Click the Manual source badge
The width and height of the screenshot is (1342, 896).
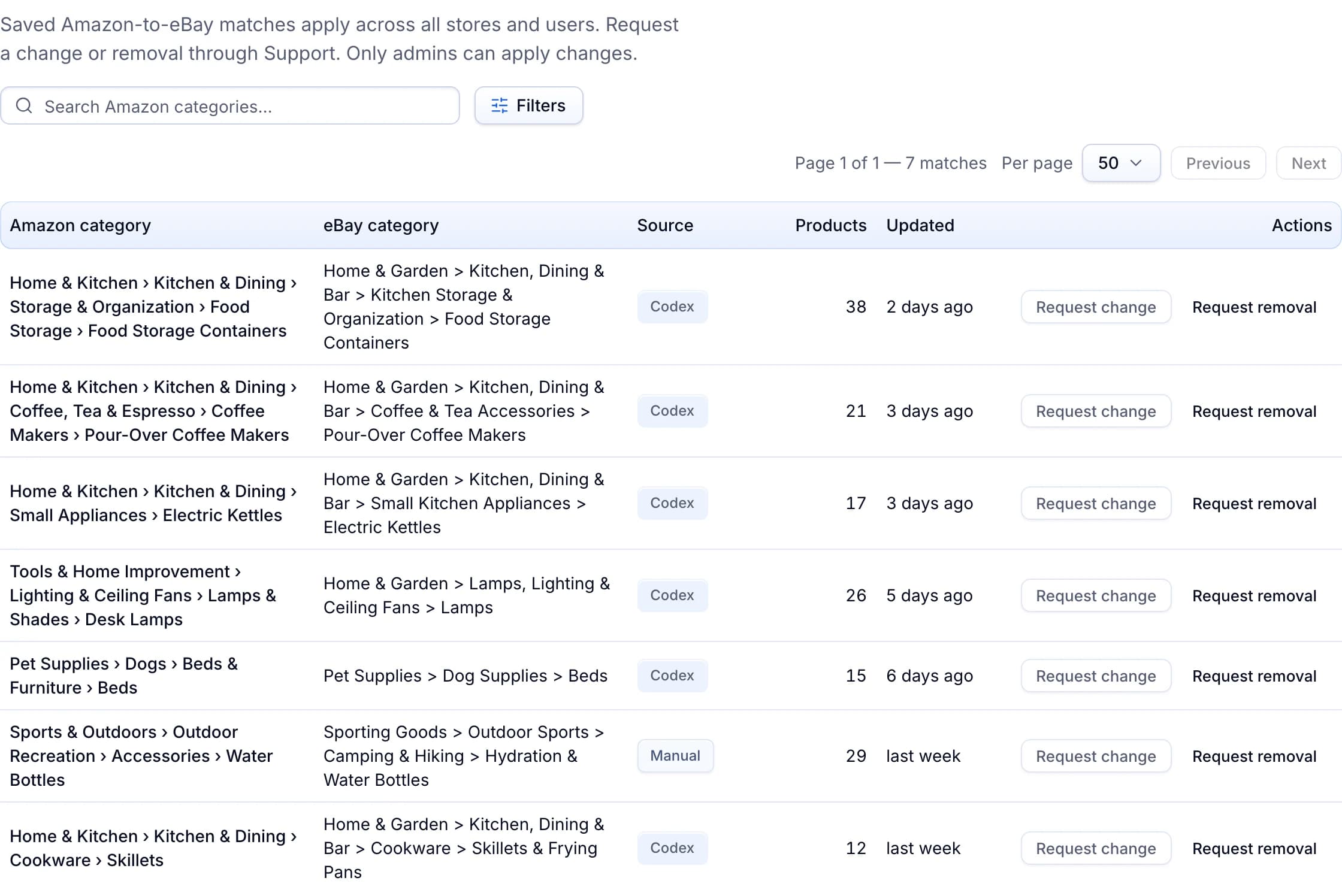(x=675, y=756)
